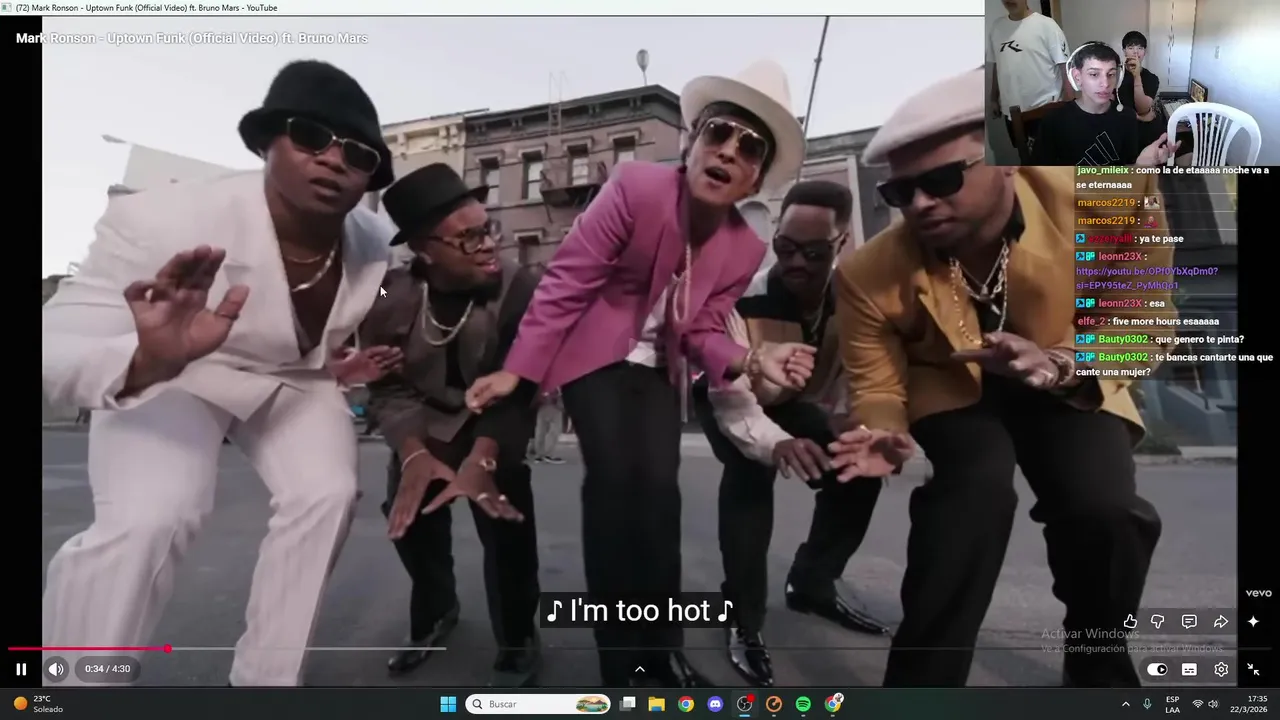Click the sparkle Ask icon in the player
Image resolution: width=1280 pixels, height=720 pixels.
(x=1253, y=622)
